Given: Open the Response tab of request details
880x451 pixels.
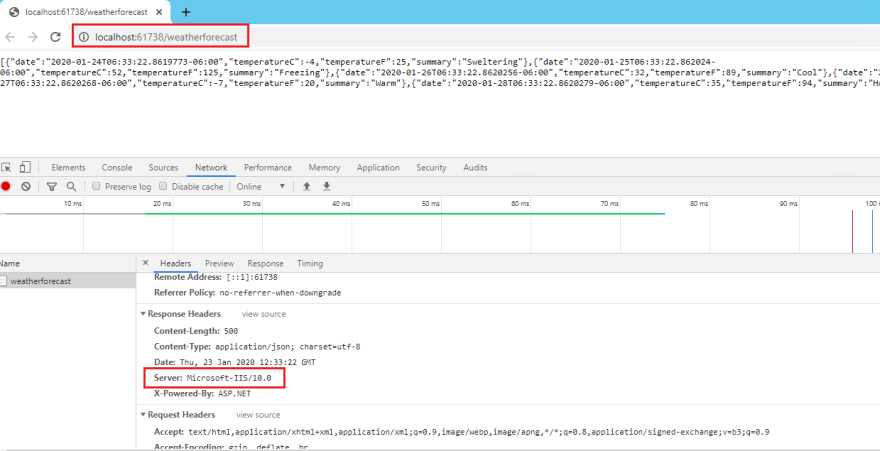Looking at the screenshot, I should pos(265,263).
